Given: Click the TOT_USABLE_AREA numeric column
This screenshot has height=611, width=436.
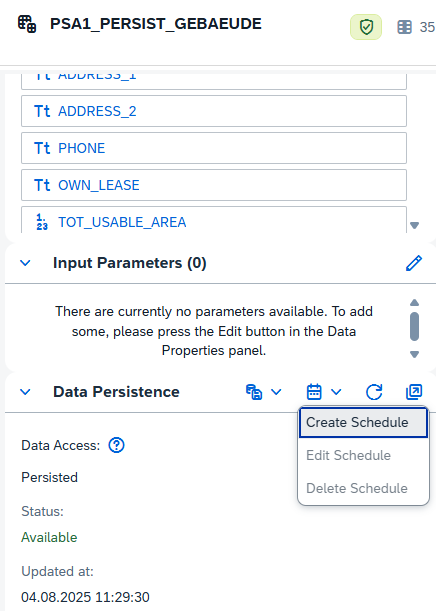Looking at the screenshot, I should tap(214, 220).
